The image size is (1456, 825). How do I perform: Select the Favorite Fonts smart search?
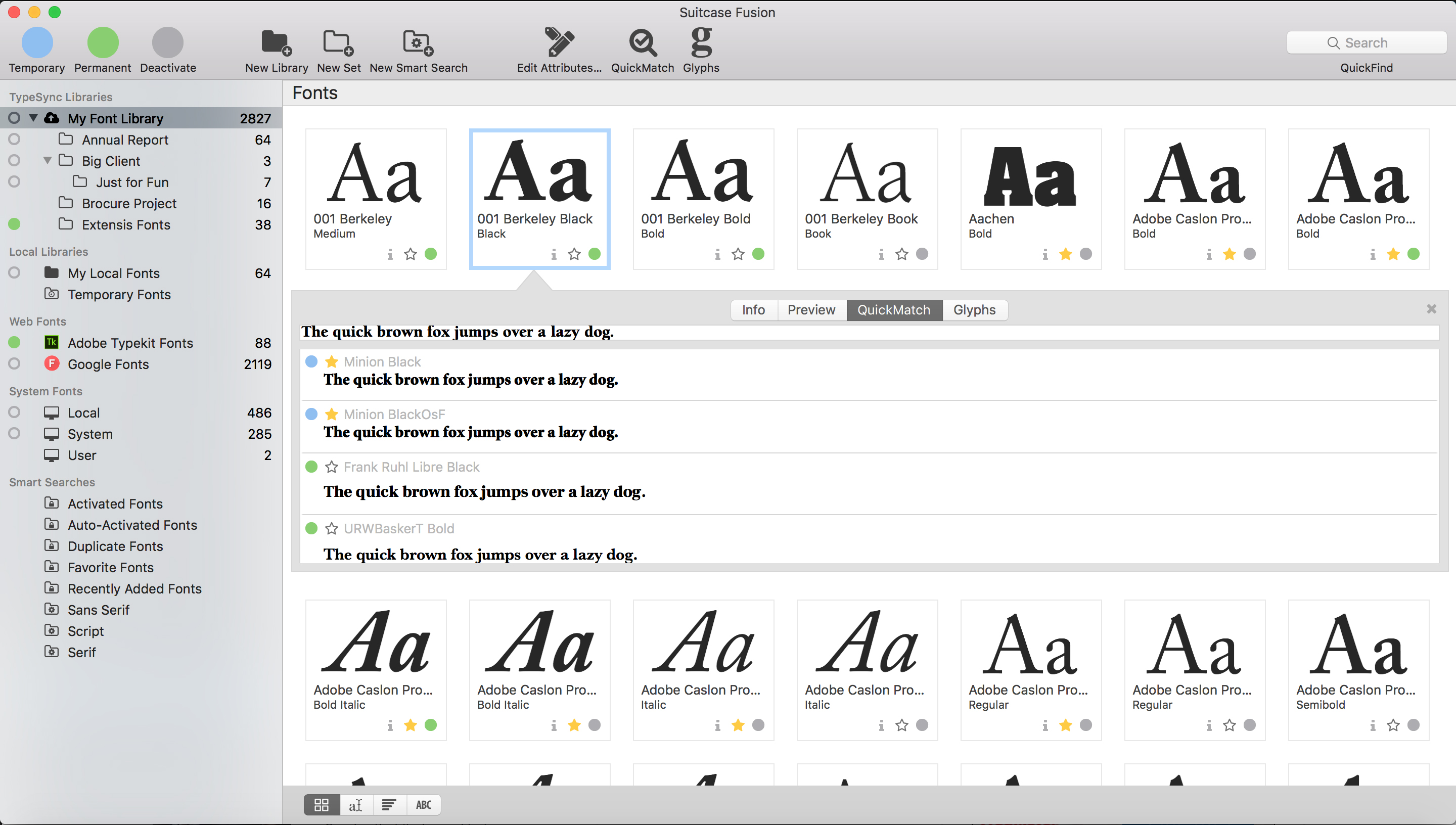click(x=111, y=567)
